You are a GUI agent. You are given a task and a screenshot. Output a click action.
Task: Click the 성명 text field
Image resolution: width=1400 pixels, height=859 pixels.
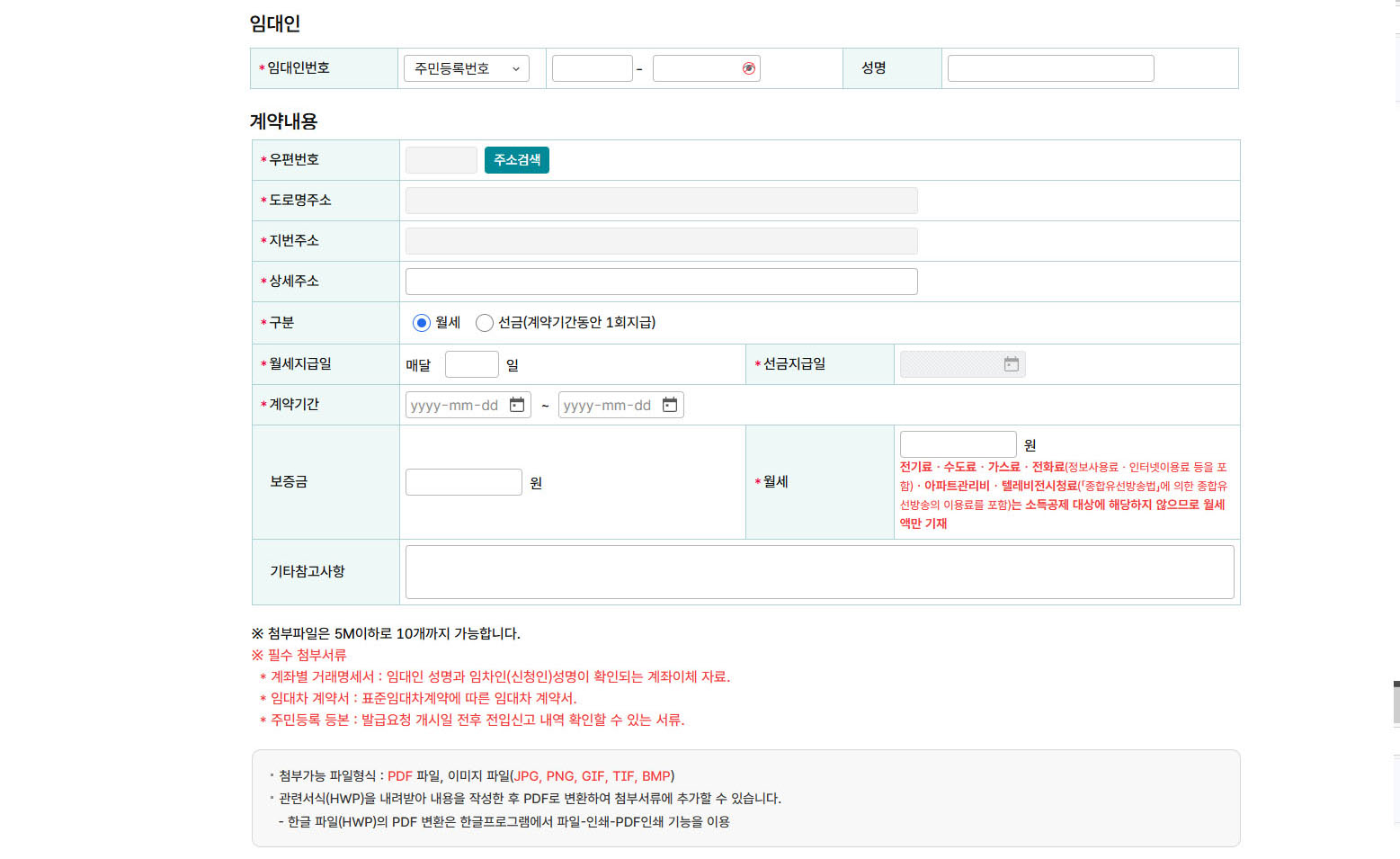coord(1050,68)
